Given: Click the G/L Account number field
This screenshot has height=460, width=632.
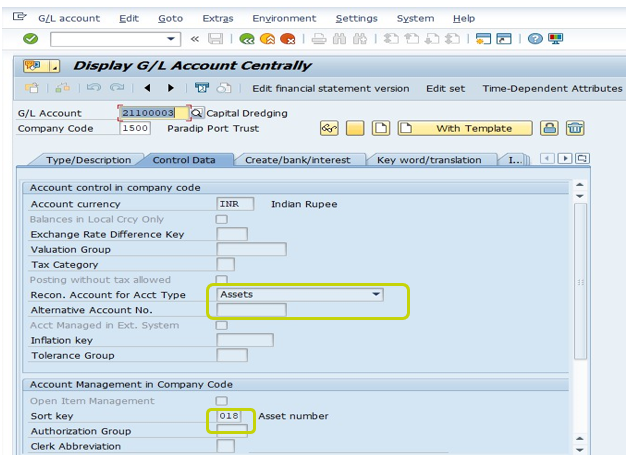Looking at the screenshot, I should pyautogui.click(x=154, y=113).
